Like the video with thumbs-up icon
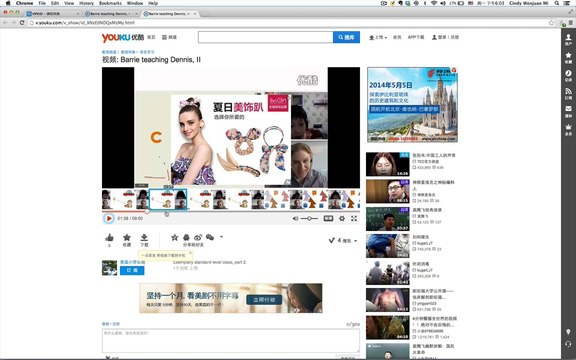The width and height of the screenshot is (576, 360). point(109,238)
